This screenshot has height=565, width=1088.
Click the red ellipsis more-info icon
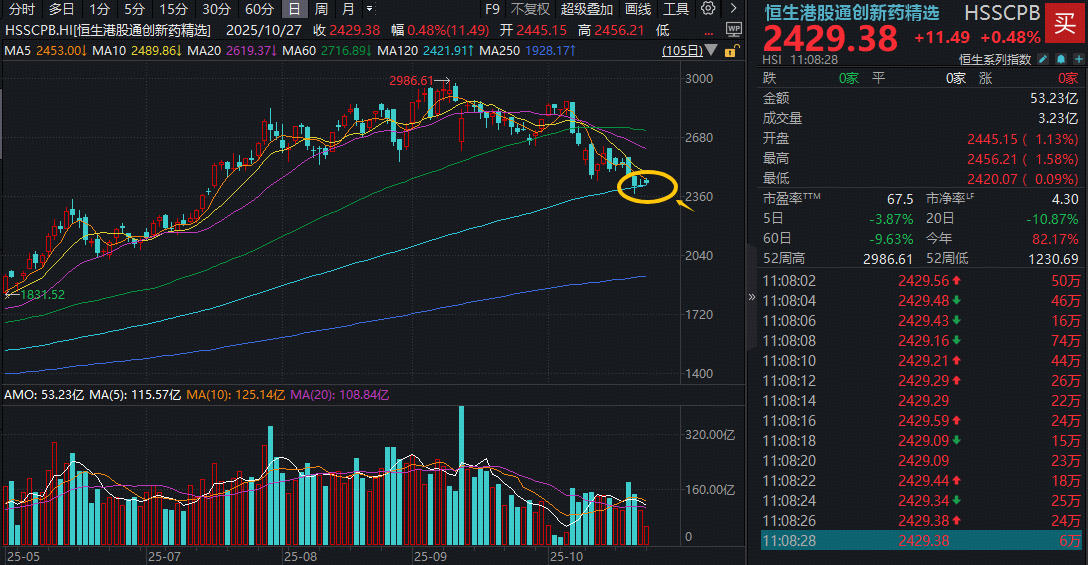click(708, 31)
